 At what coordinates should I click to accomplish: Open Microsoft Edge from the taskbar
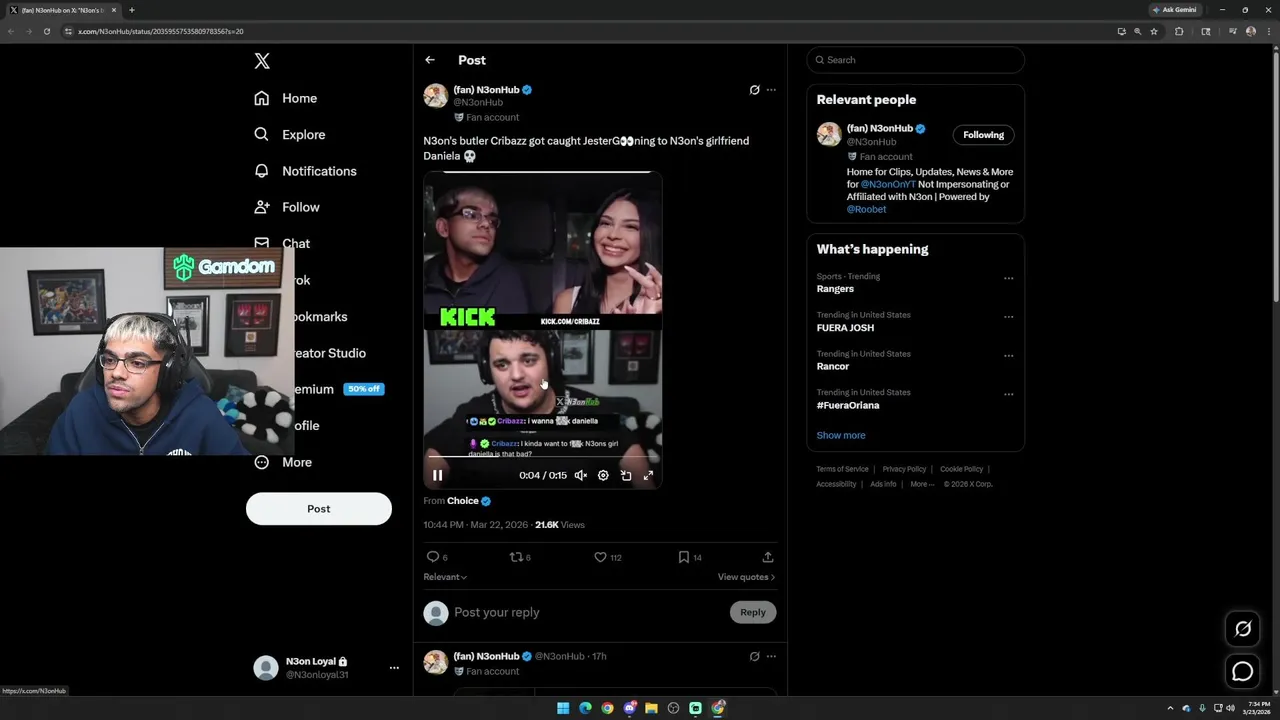(585, 708)
